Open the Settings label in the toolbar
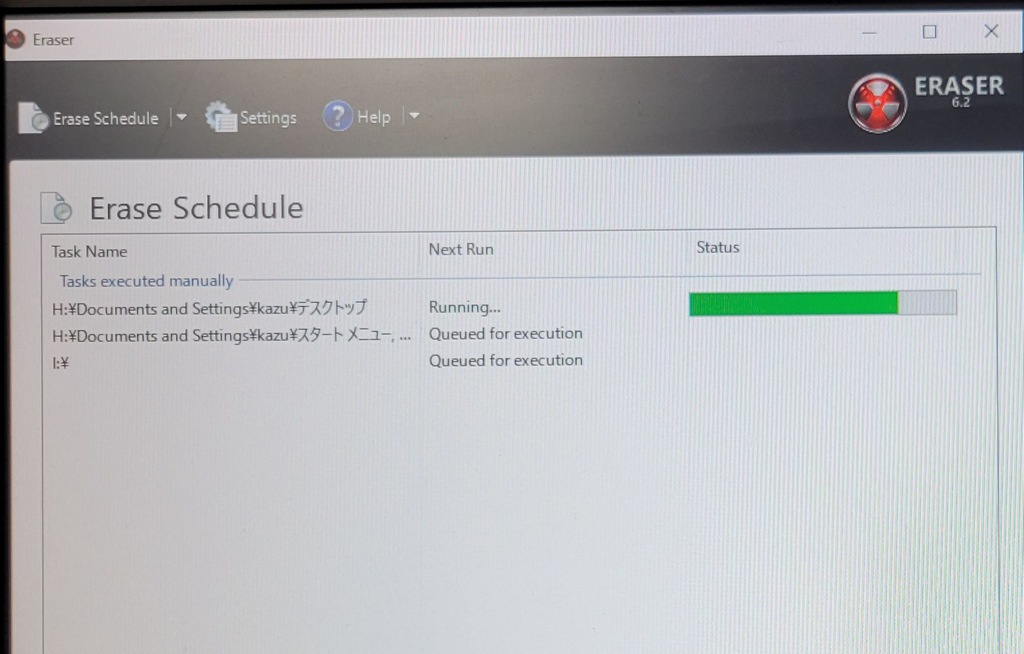This screenshot has width=1024, height=654. point(268,117)
